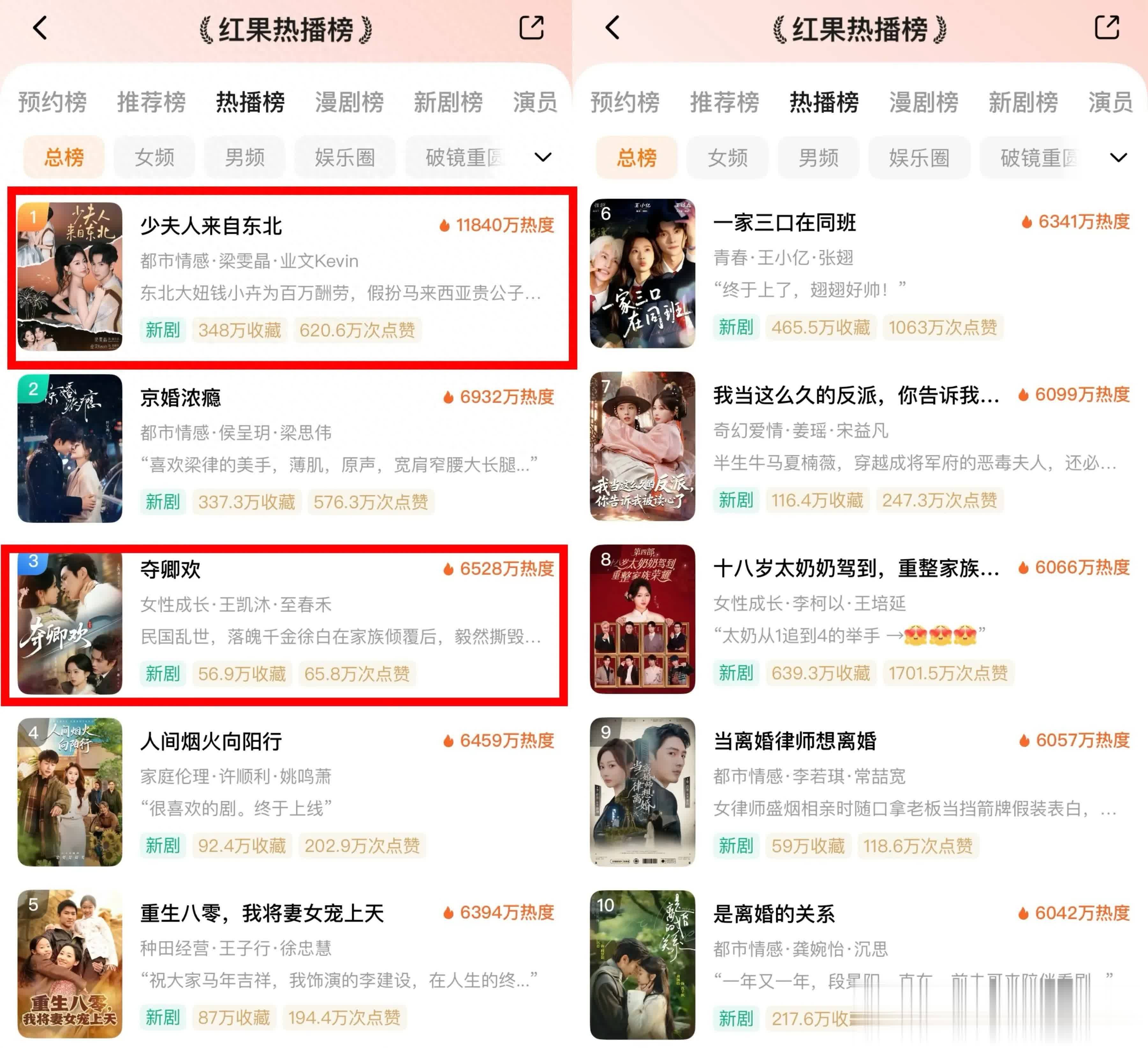This screenshot has height=1048, width=1148.
Task: Tap flame heat icon beside 6932万热度
Action: (448, 397)
